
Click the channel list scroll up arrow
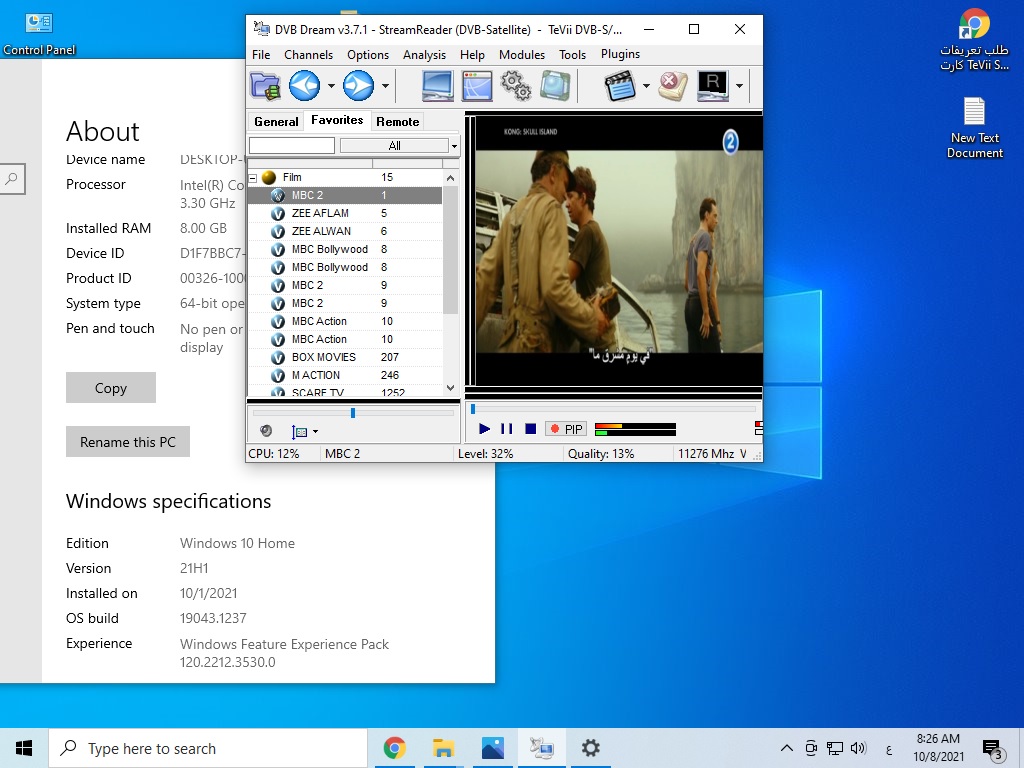pos(451,178)
